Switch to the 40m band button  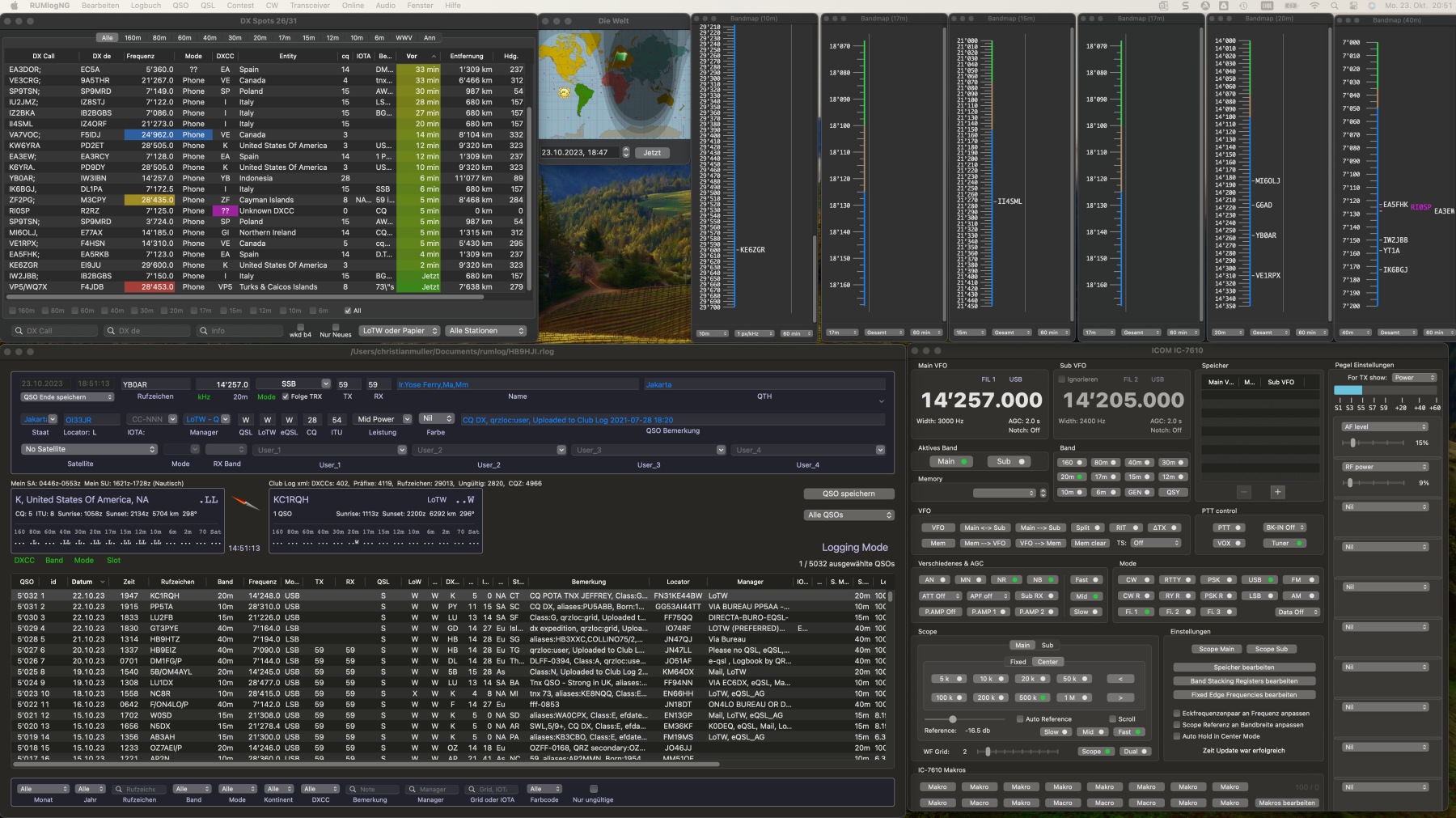[1139, 463]
